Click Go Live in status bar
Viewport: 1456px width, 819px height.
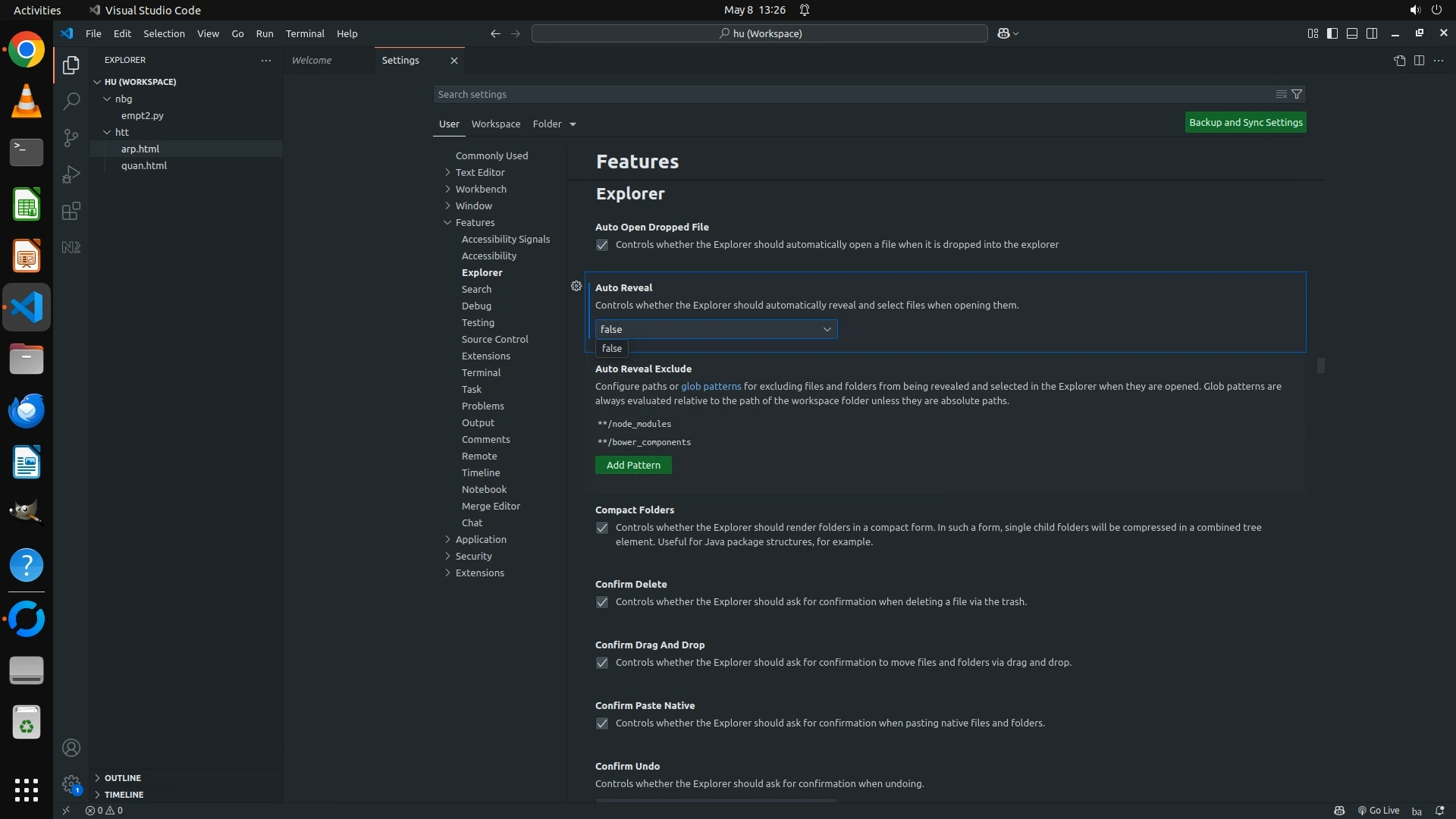(1378, 810)
